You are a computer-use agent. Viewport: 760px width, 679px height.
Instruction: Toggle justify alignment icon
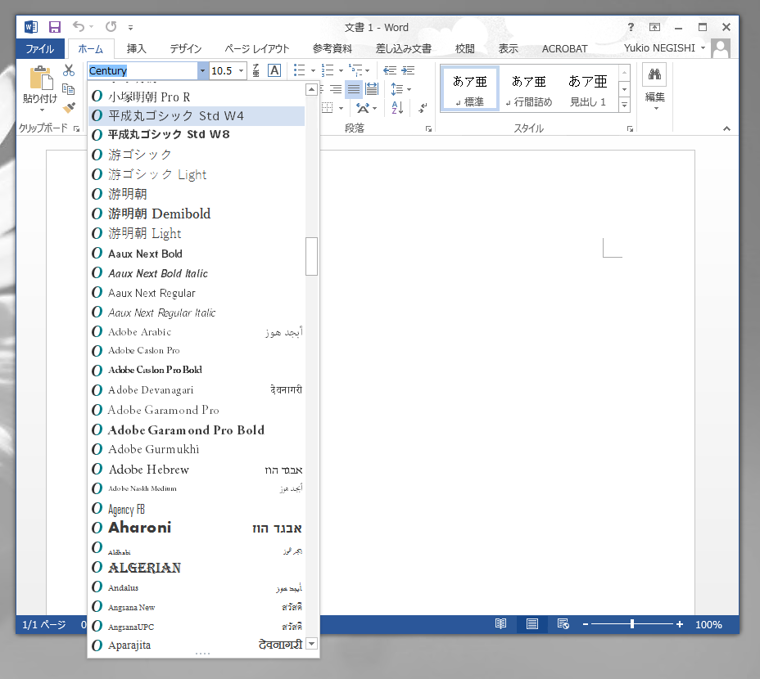click(x=354, y=89)
